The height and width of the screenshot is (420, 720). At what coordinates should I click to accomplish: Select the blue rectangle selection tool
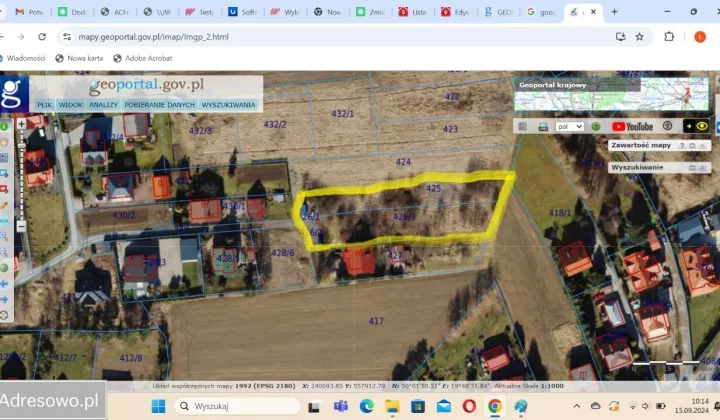pyautogui.click(x=4, y=174)
